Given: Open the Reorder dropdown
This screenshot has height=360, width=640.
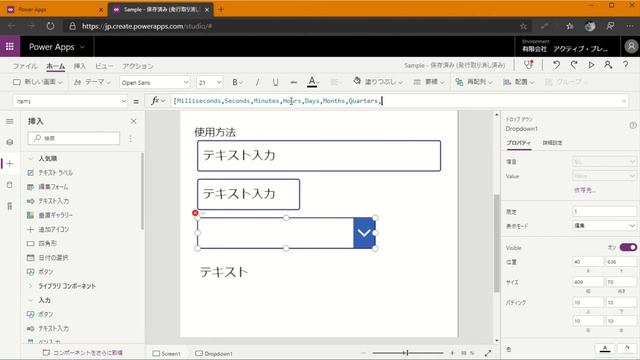Looking at the screenshot, I should (x=474, y=82).
